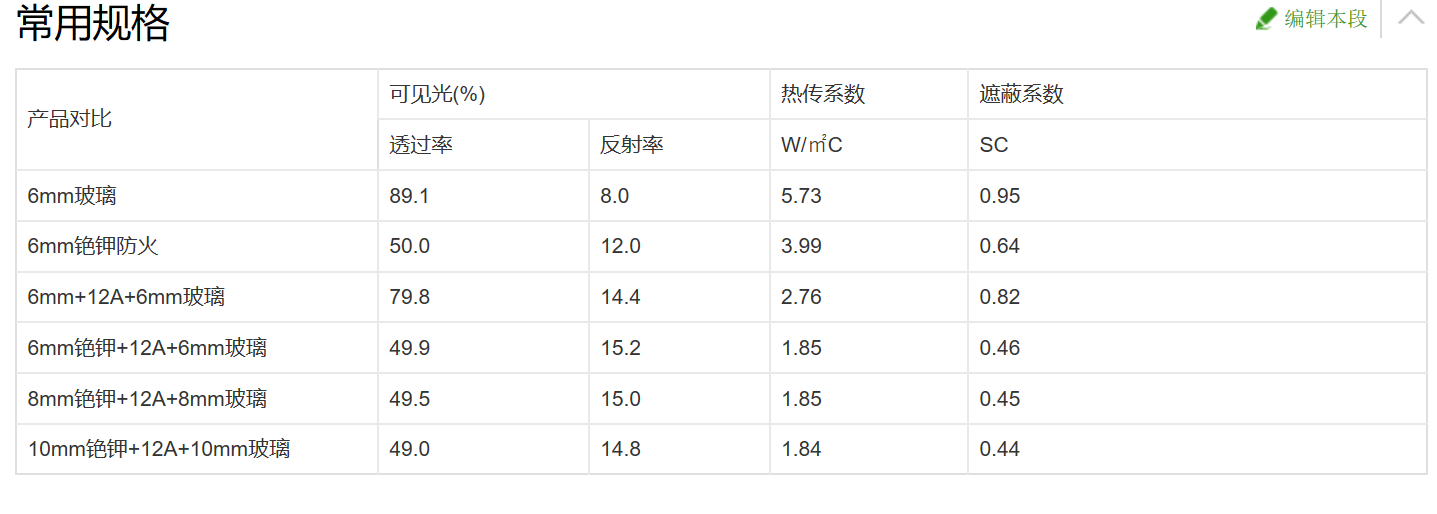
Task: Click the 0.44 shading coefficient value
Action: pos(1000,449)
